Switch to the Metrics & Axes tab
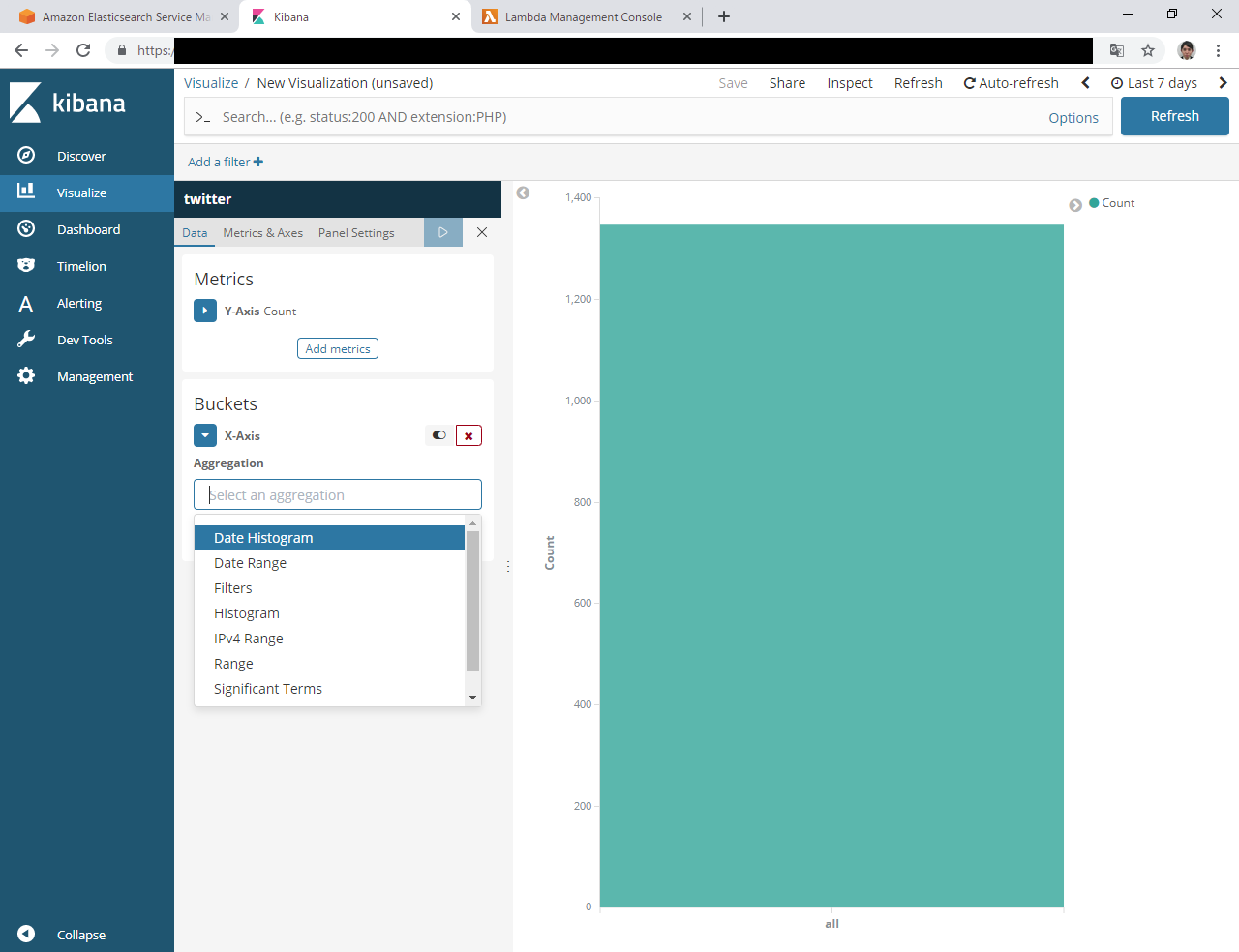 tap(262, 233)
